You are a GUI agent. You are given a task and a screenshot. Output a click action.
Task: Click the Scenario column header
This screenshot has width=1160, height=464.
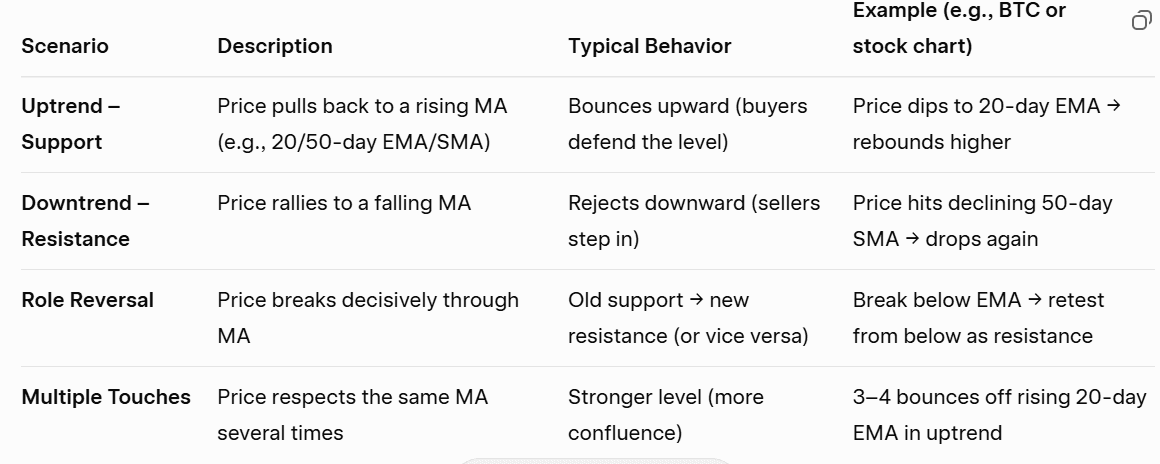[x=65, y=46]
